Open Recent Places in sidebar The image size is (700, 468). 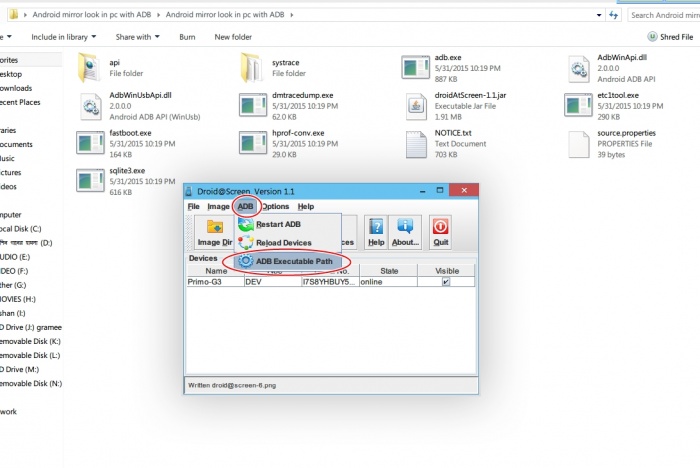[x=20, y=102]
